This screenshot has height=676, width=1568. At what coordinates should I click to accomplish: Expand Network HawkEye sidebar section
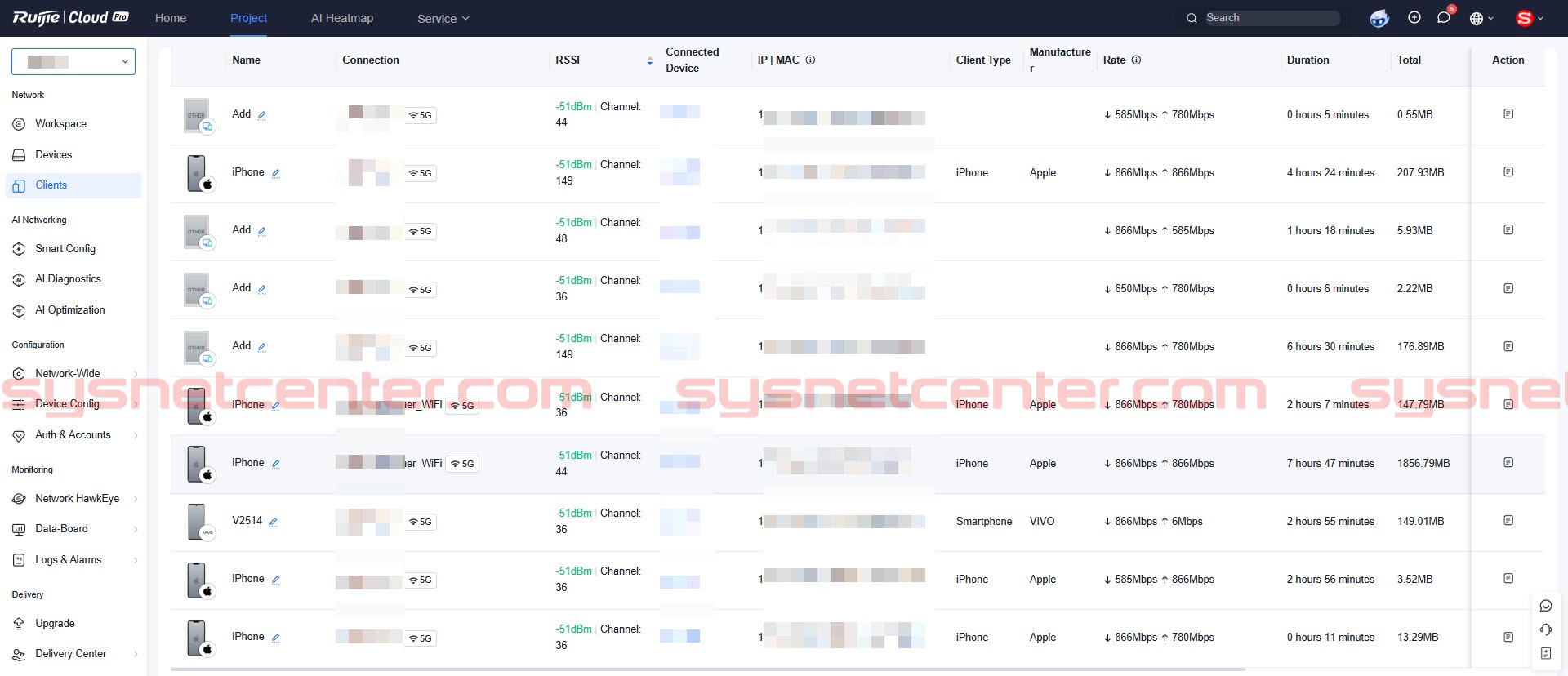76,499
